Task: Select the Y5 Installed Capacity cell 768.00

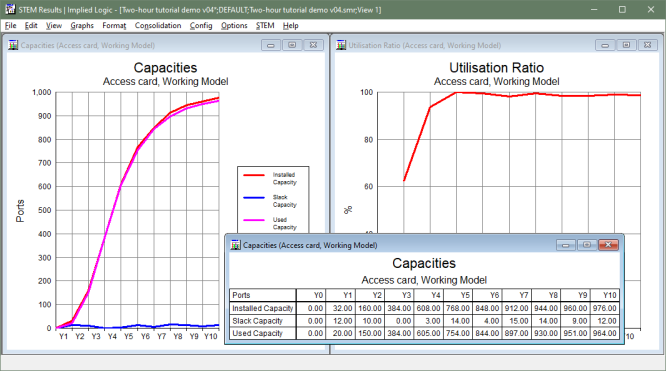Action: click(457, 309)
